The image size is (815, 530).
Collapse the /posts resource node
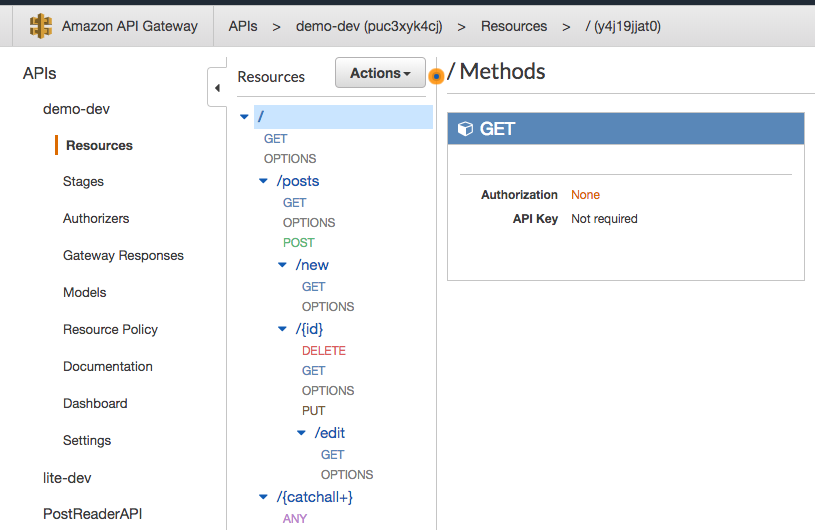(264, 181)
